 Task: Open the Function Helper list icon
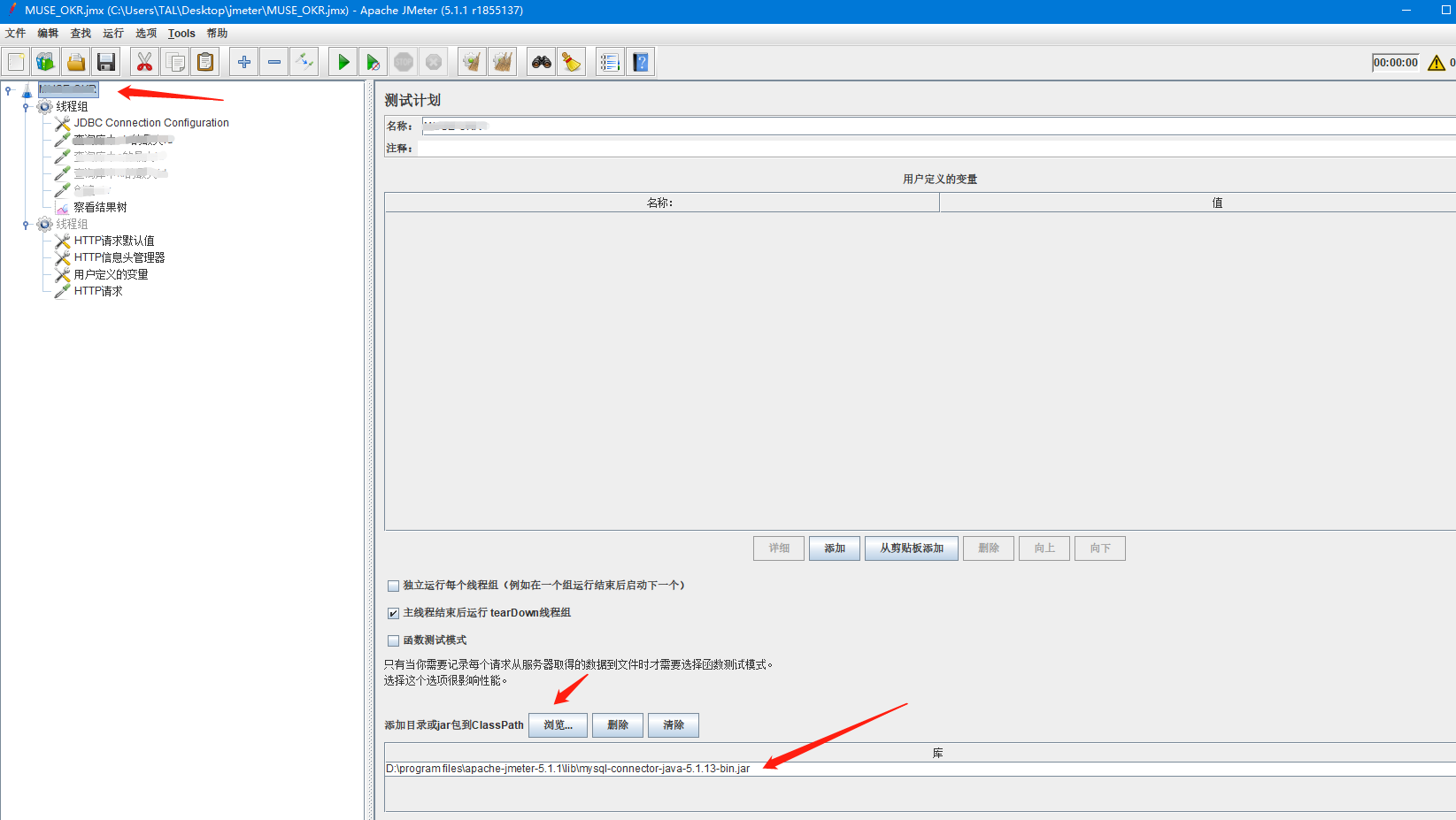tap(610, 62)
